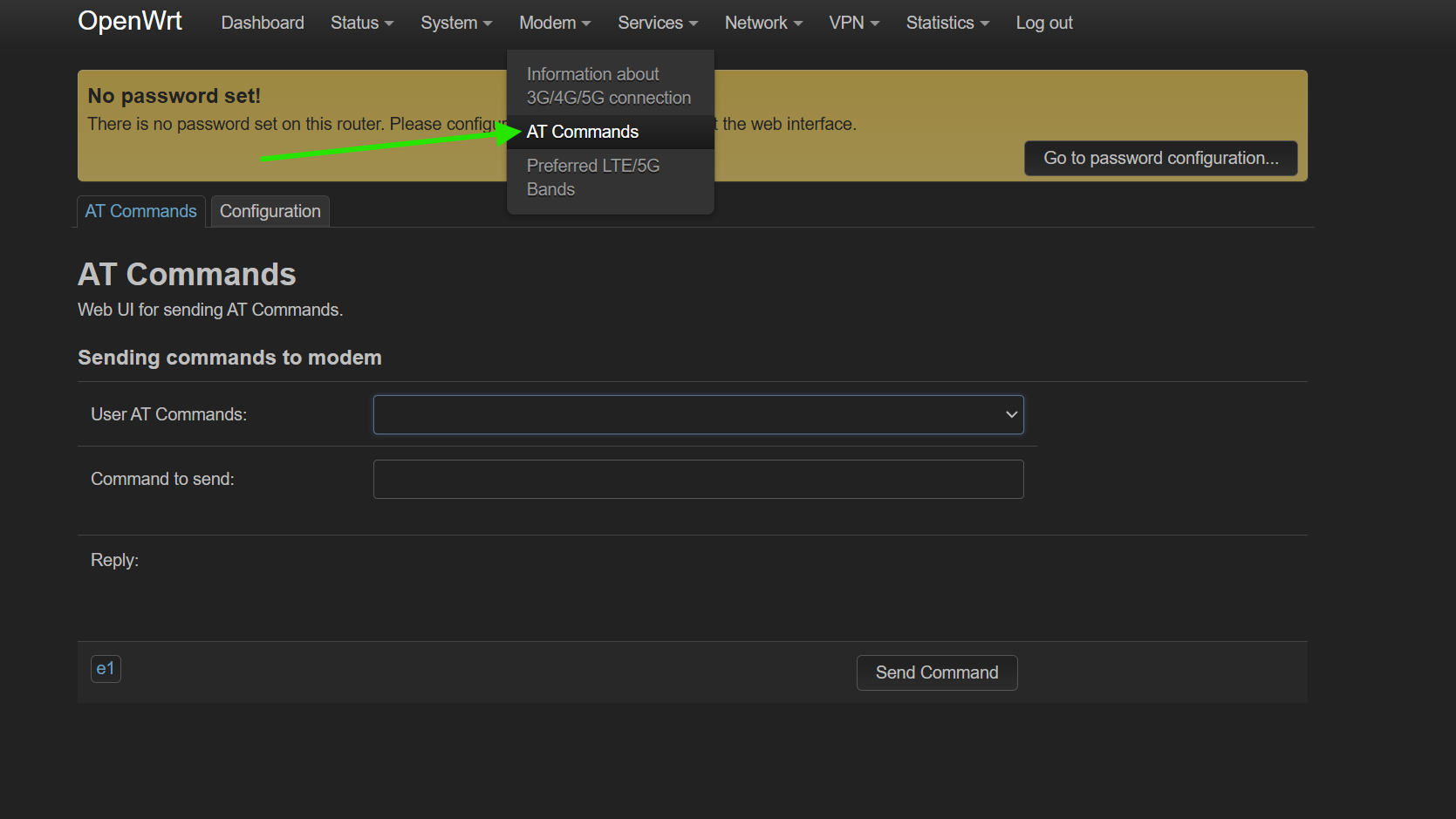Click the 'Web UI for sending AT Commands.' text

[210, 310]
